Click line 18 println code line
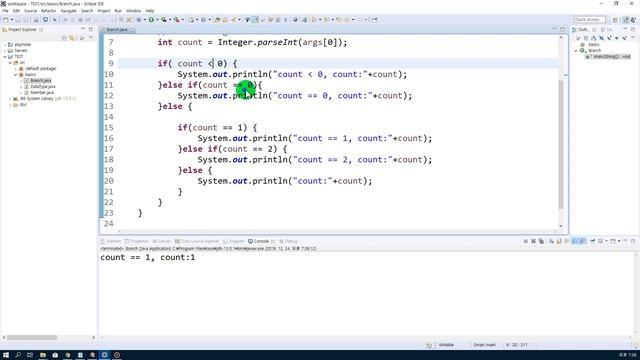The width and height of the screenshot is (640, 360). click(314, 160)
